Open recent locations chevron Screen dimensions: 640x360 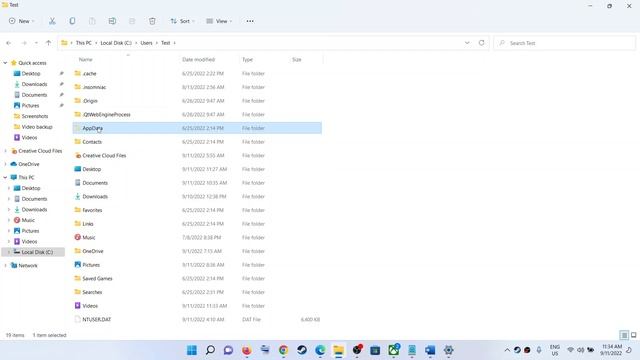(36, 43)
